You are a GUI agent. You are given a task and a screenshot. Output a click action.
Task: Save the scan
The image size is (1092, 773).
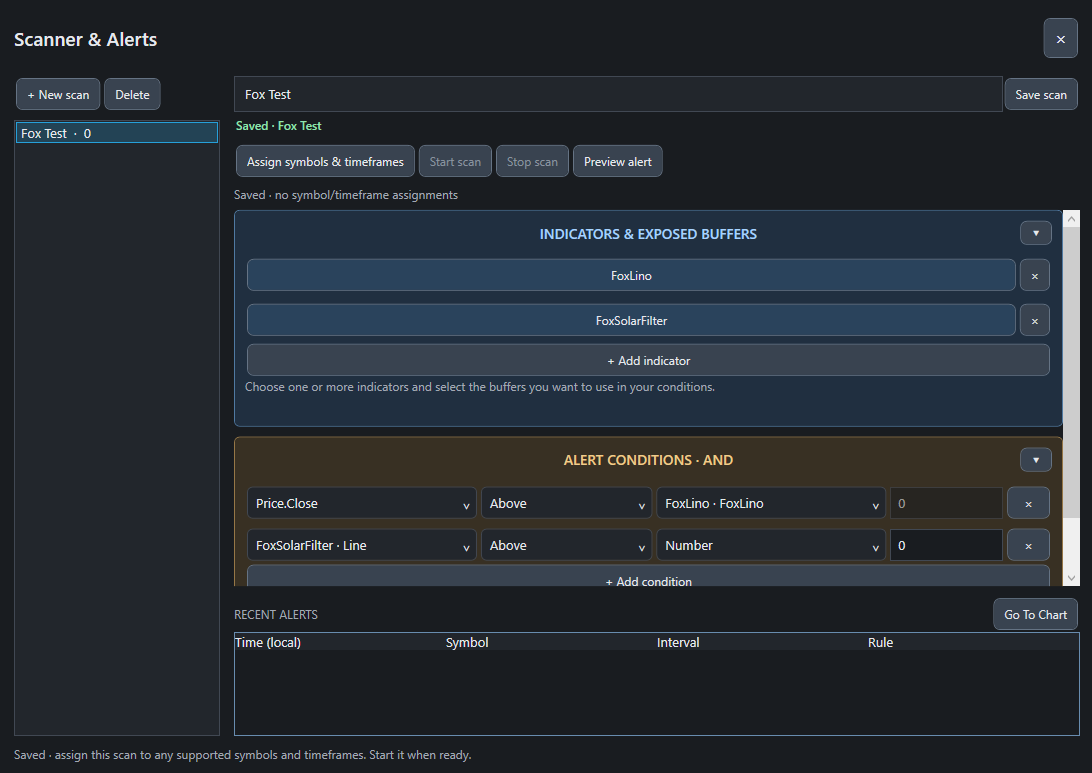[1040, 95]
